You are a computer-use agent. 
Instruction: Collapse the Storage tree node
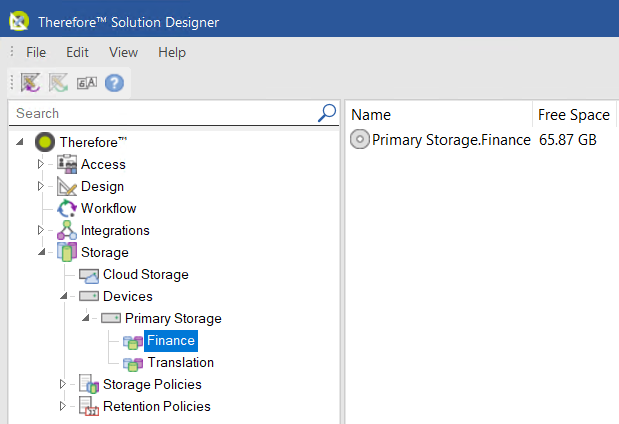(x=42, y=251)
